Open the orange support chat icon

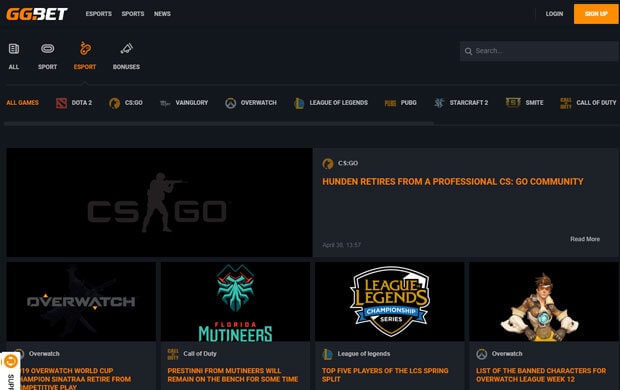[10, 361]
